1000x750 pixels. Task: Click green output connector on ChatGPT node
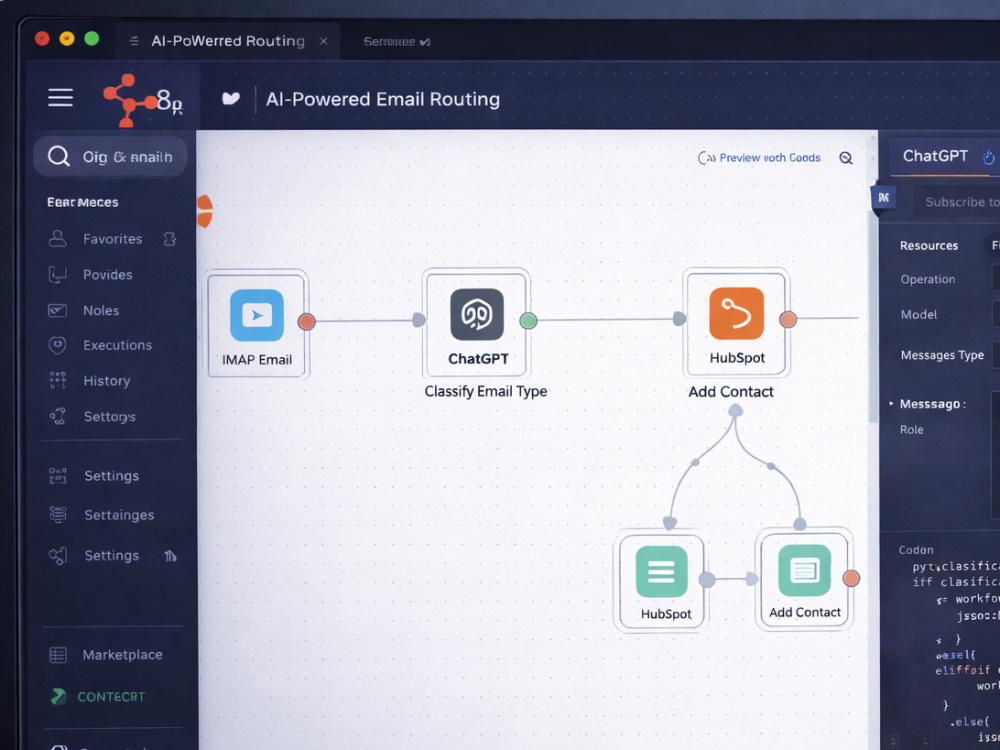(x=528, y=321)
